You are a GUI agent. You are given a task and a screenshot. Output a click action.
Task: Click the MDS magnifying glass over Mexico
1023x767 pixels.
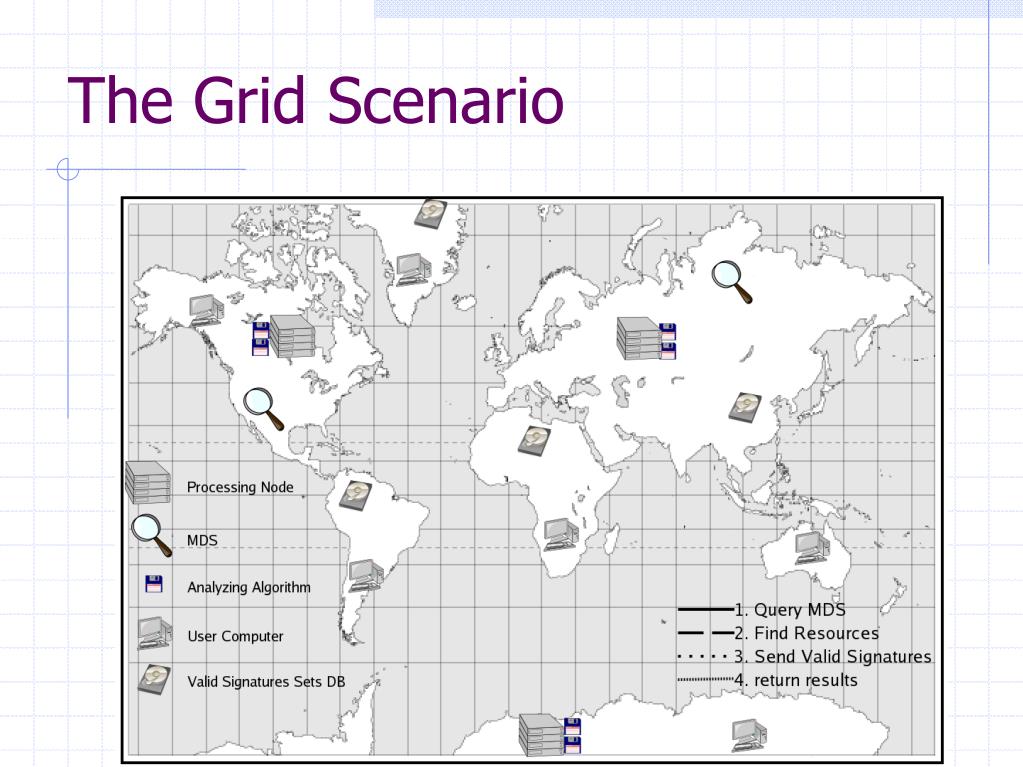[x=264, y=409]
